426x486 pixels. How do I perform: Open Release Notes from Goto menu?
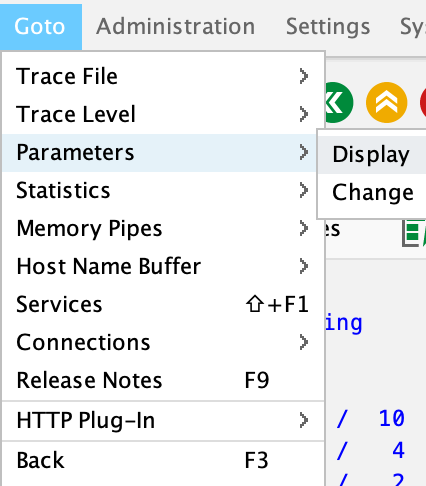pyautogui.click(x=163, y=380)
